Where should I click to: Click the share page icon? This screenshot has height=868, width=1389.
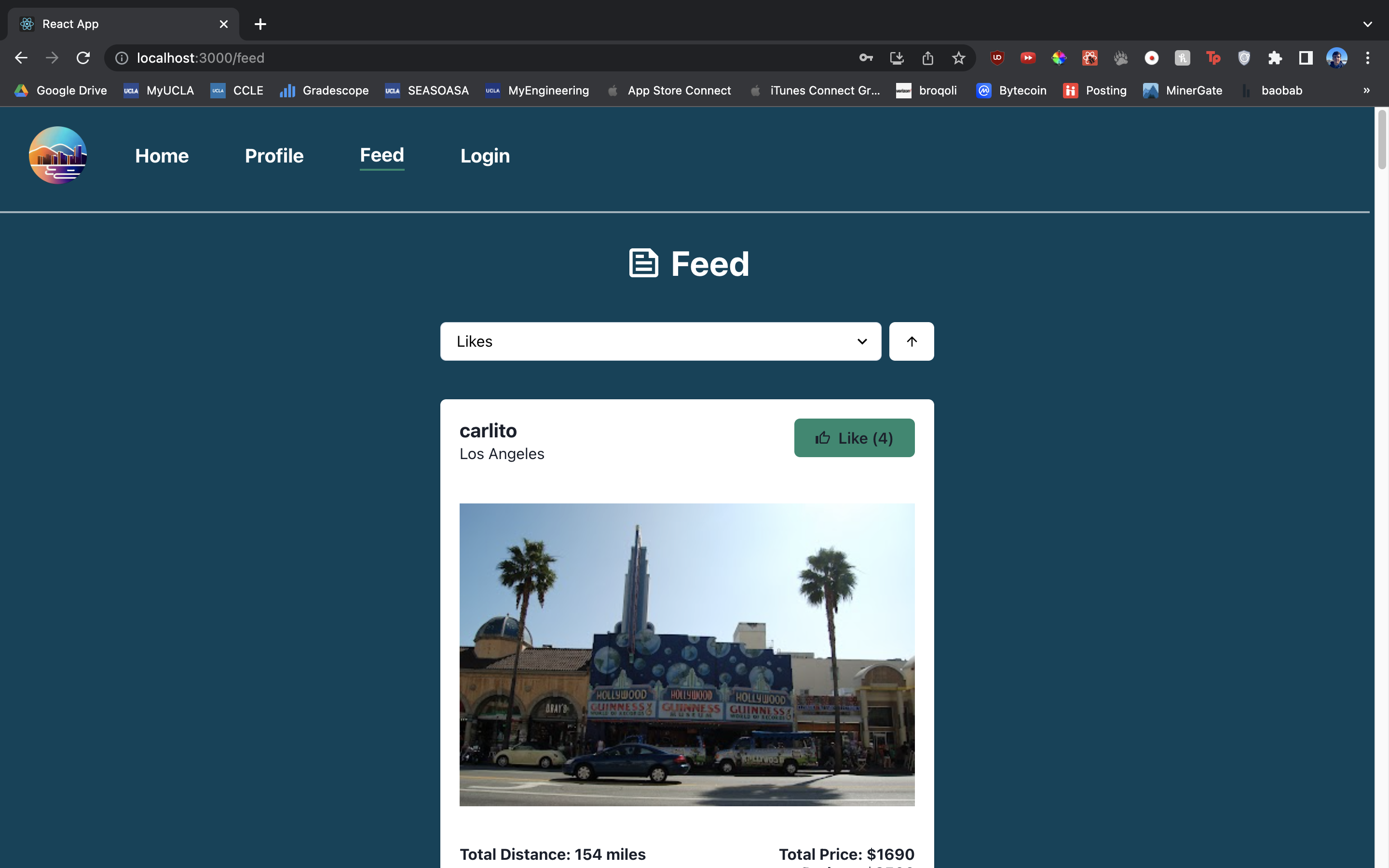pyautogui.click(x=927, y=58)
